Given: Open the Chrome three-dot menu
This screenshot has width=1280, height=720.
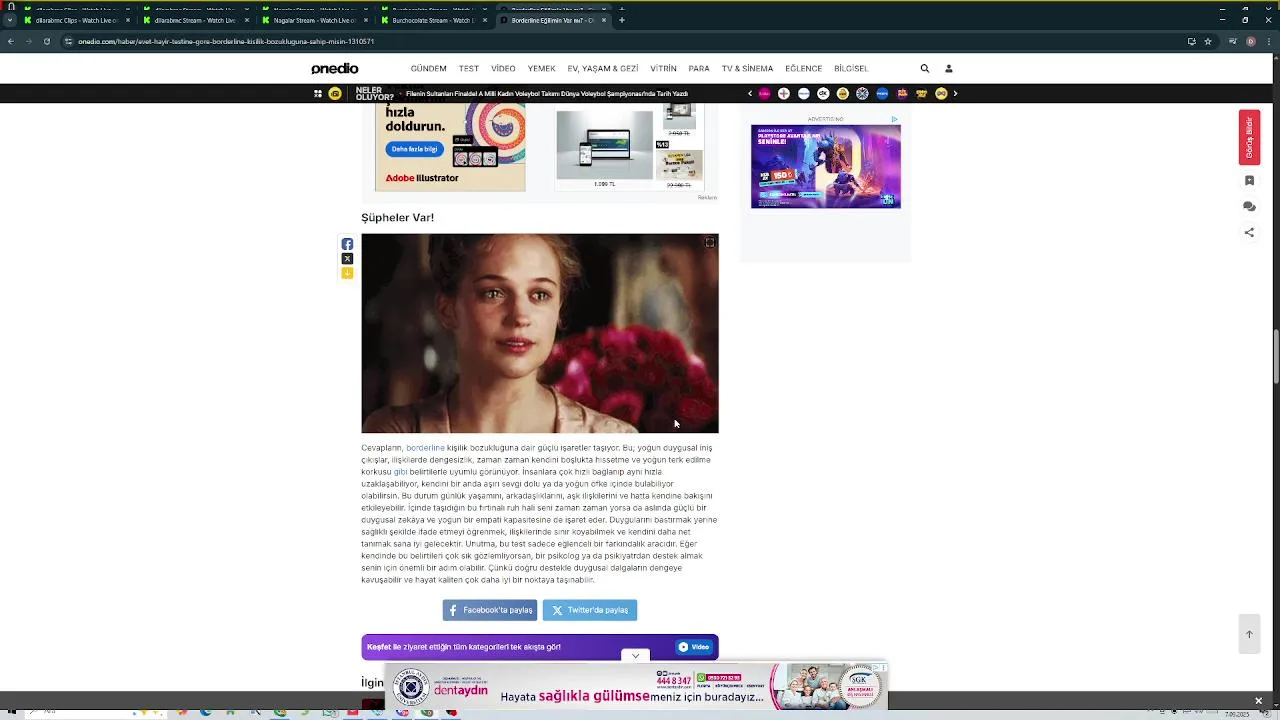Looking at the screenshot, I should point(1268,41).
